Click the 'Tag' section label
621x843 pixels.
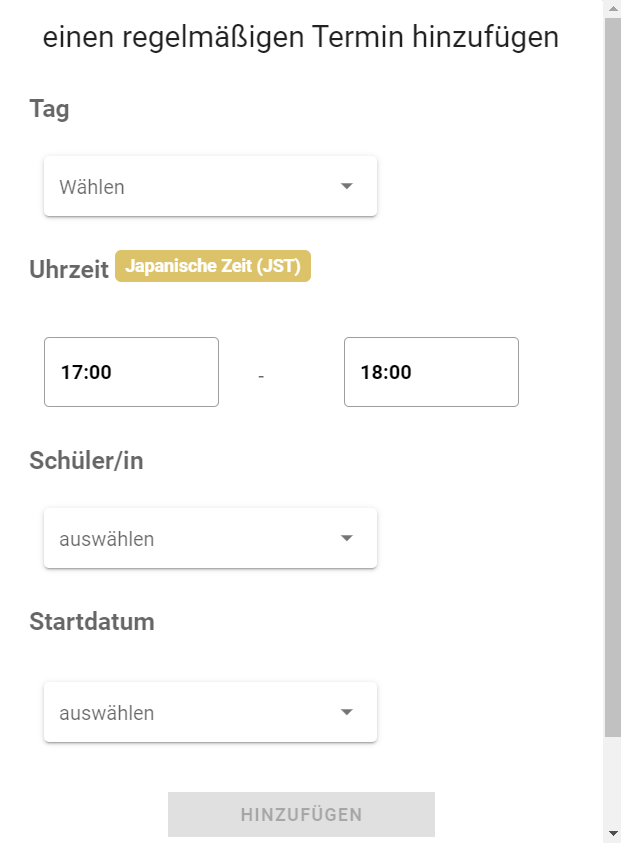tap(49, 109)
